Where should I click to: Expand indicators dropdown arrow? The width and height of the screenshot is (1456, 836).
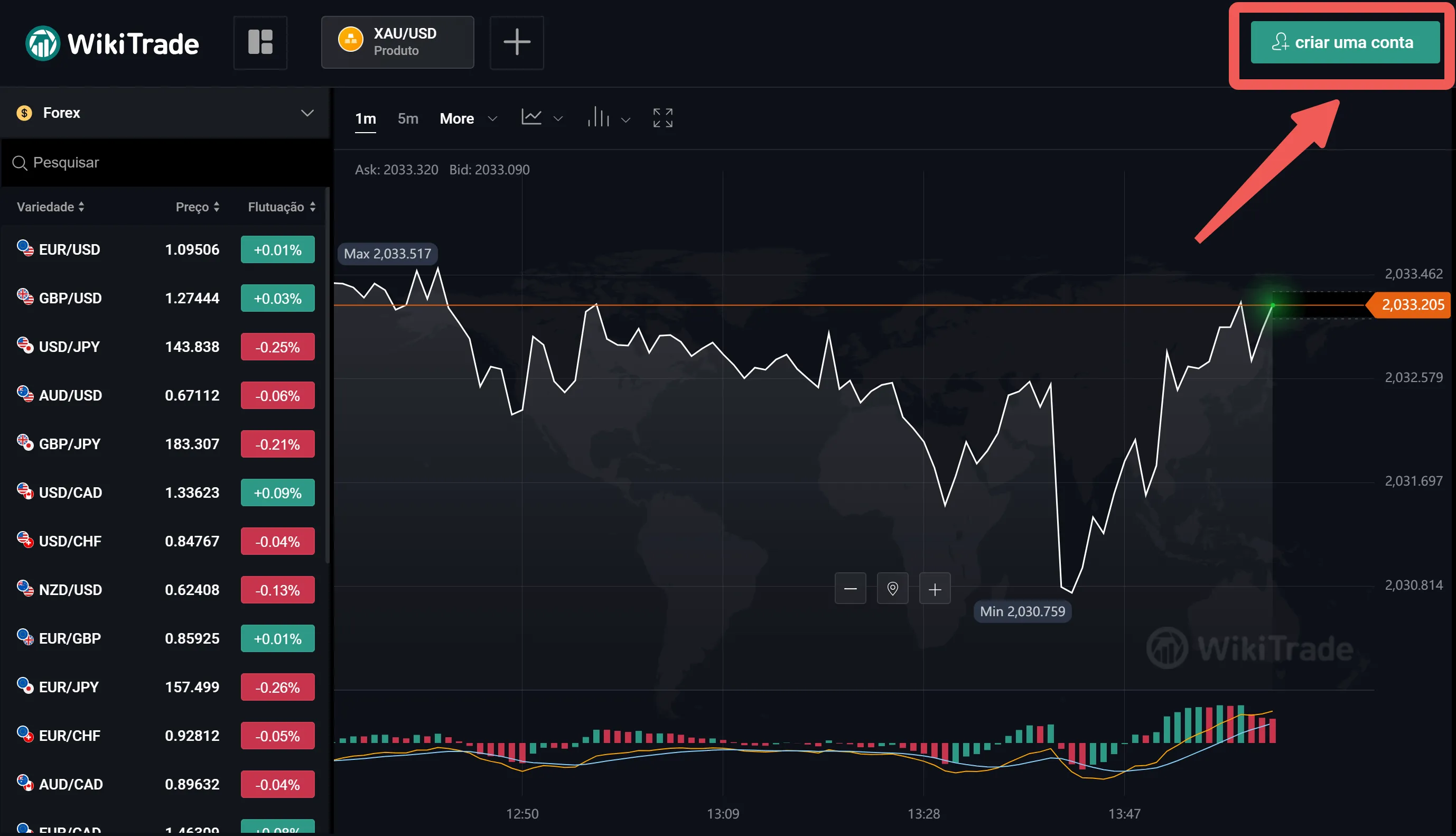pyautogui.click(x=626, y=120)
